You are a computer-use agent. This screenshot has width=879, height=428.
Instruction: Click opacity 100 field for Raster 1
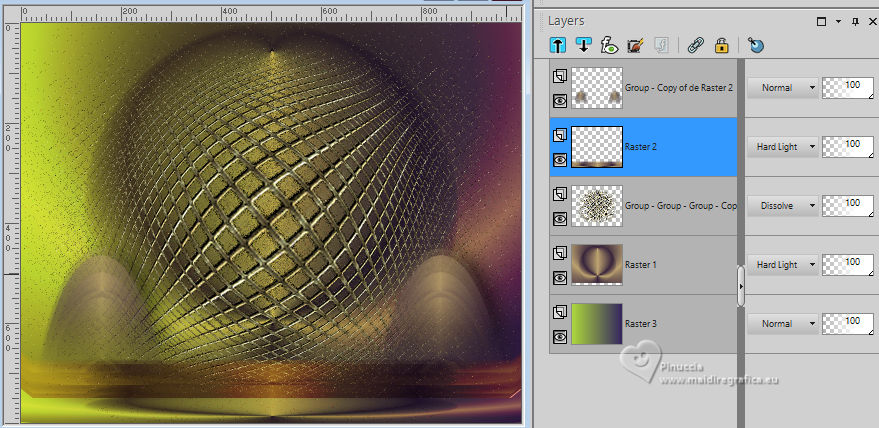pyautogui.click(x=848, y=265)
